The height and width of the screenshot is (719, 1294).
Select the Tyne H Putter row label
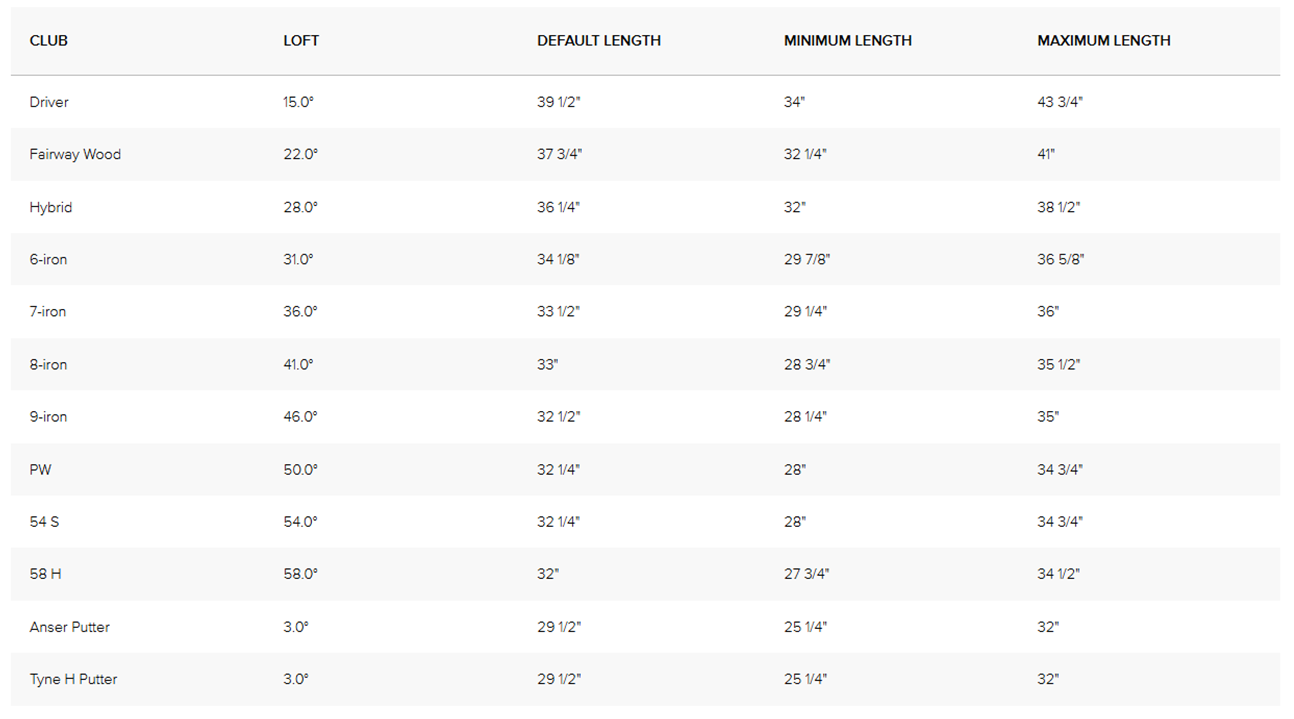point(73,679)
